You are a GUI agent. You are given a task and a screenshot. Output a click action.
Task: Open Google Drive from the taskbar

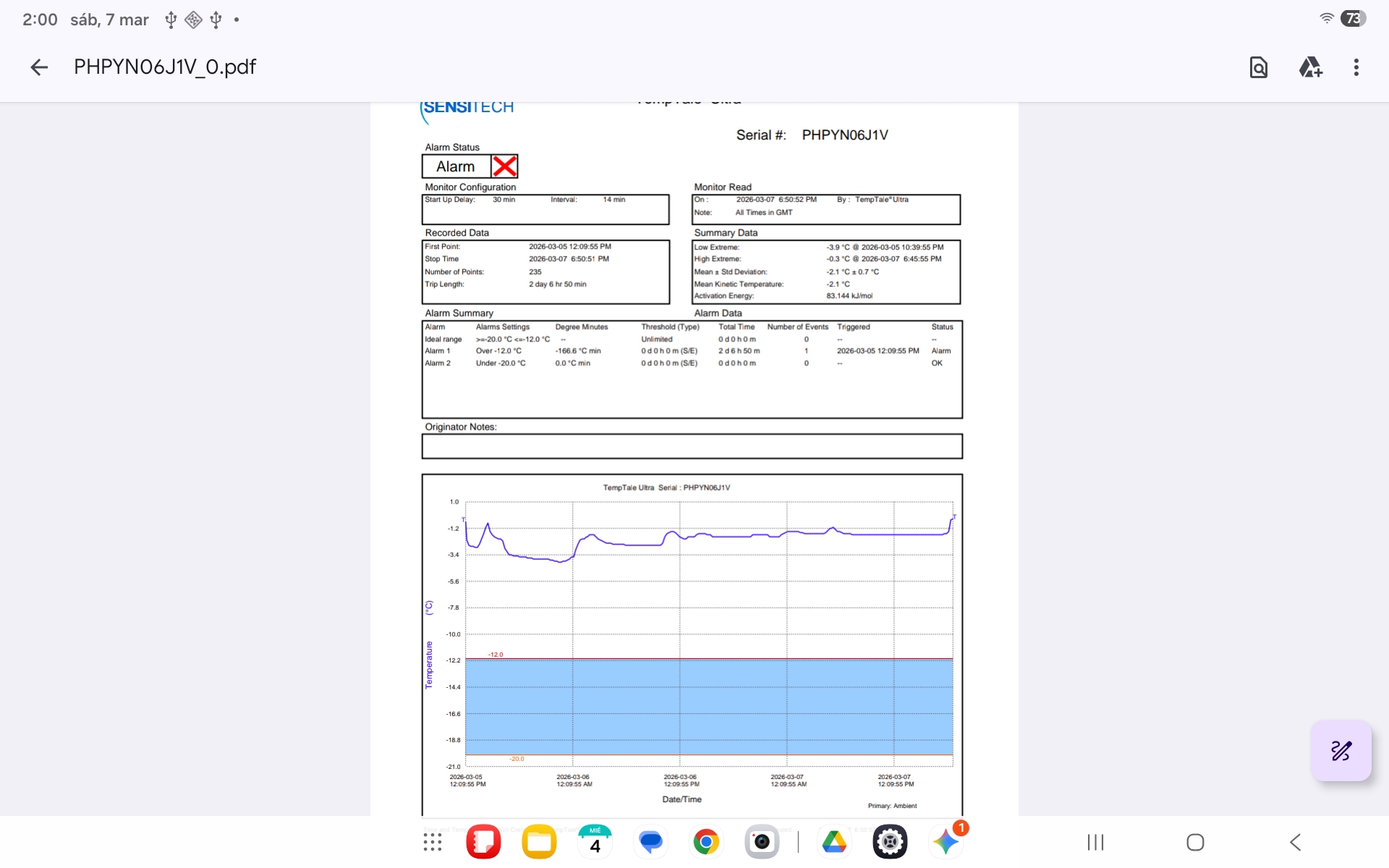(834, 842)
